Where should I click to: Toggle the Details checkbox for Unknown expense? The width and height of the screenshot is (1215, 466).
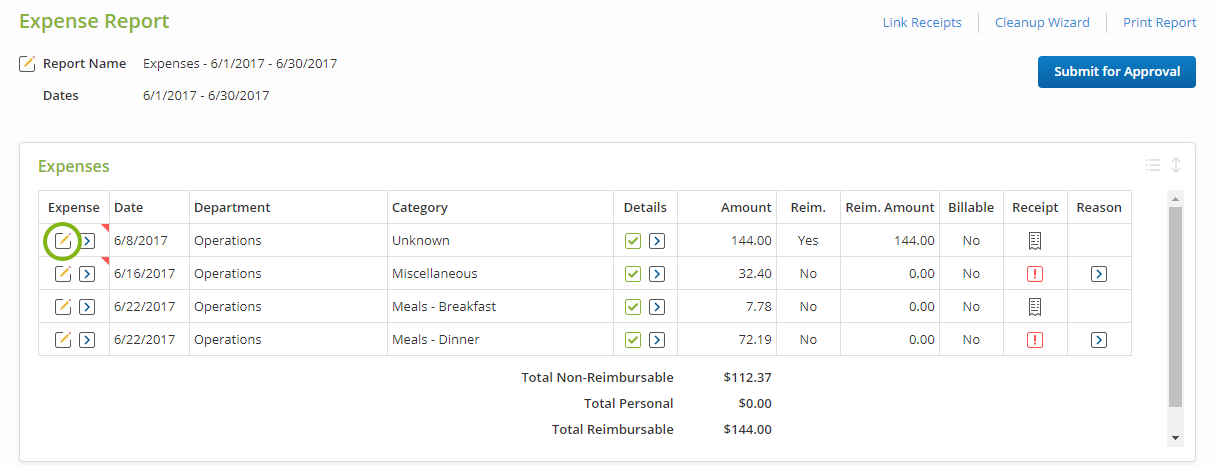[x=633, y=241]
